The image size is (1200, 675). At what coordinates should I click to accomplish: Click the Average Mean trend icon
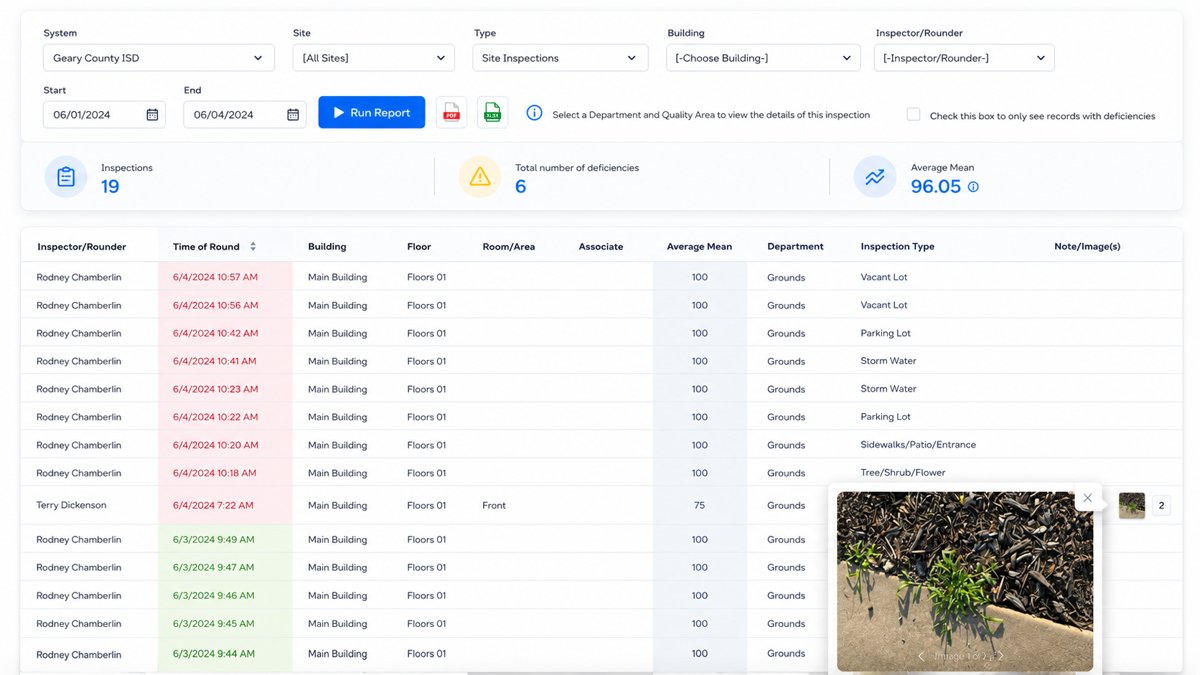[875, 177]
